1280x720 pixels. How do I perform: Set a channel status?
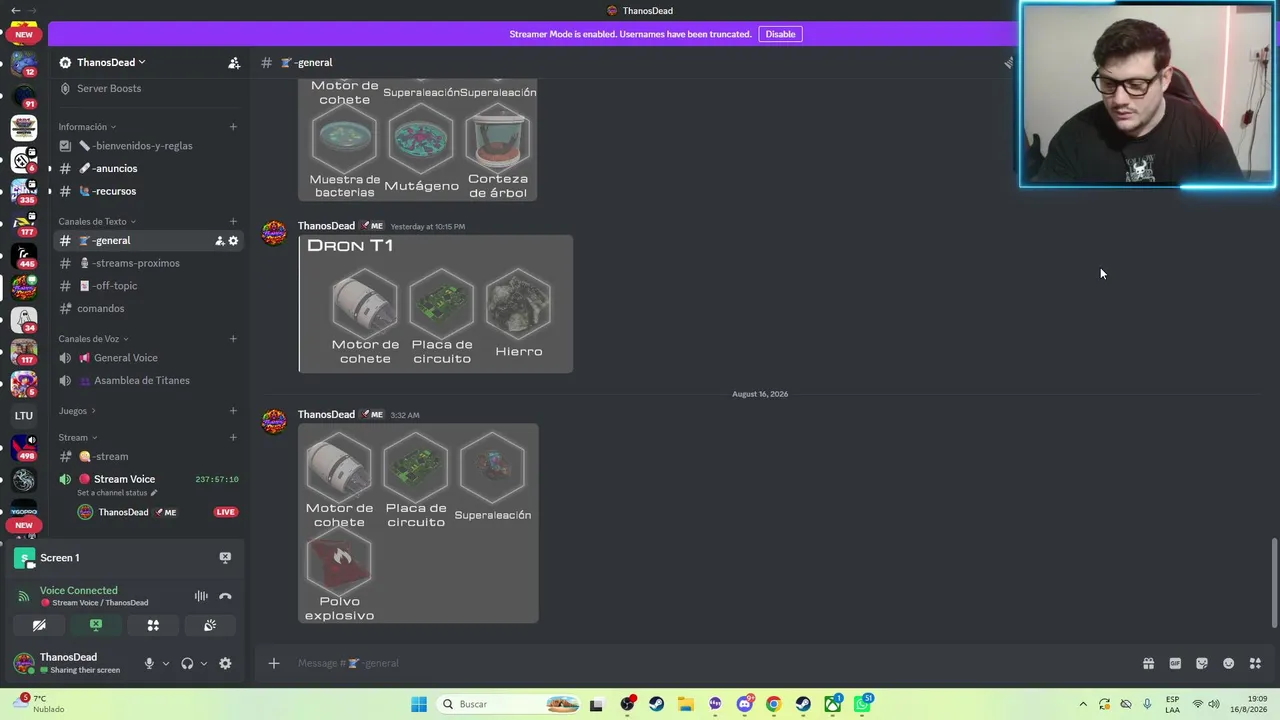pyautogui.click(x=116, y=493)
